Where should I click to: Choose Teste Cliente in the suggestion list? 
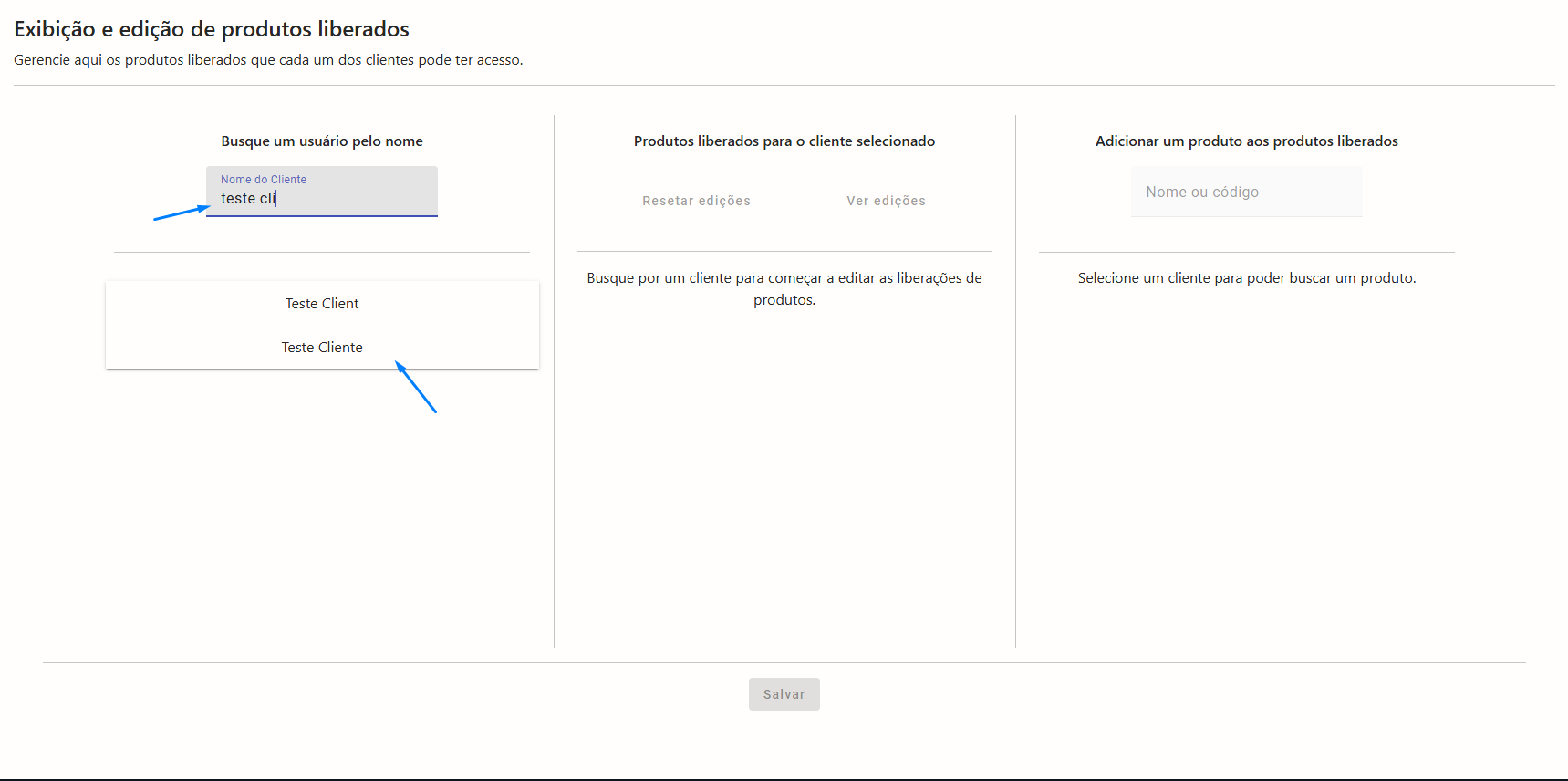pos(321,348)
